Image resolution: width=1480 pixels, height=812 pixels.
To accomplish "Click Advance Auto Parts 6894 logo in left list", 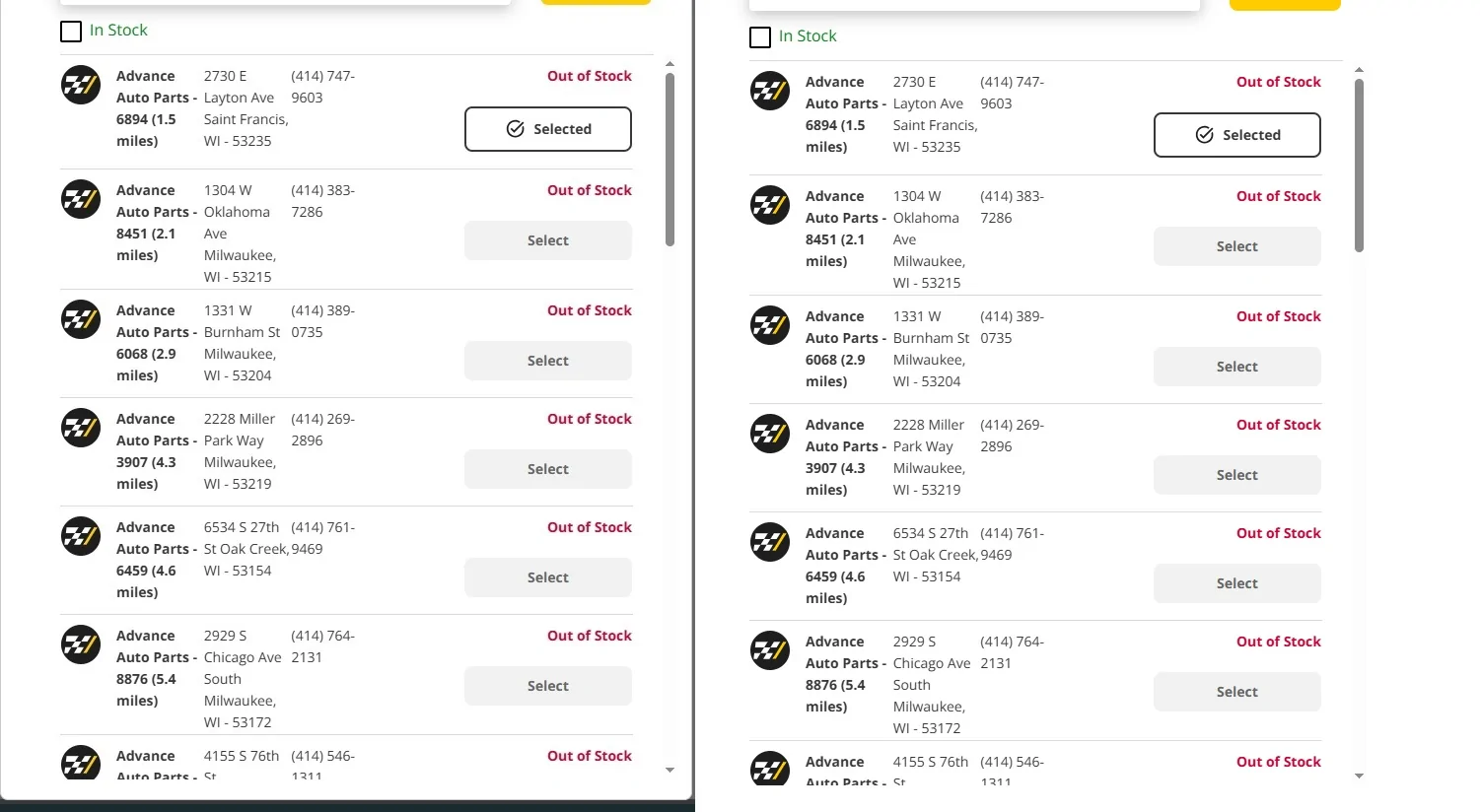I will click(x=81, y=86).
